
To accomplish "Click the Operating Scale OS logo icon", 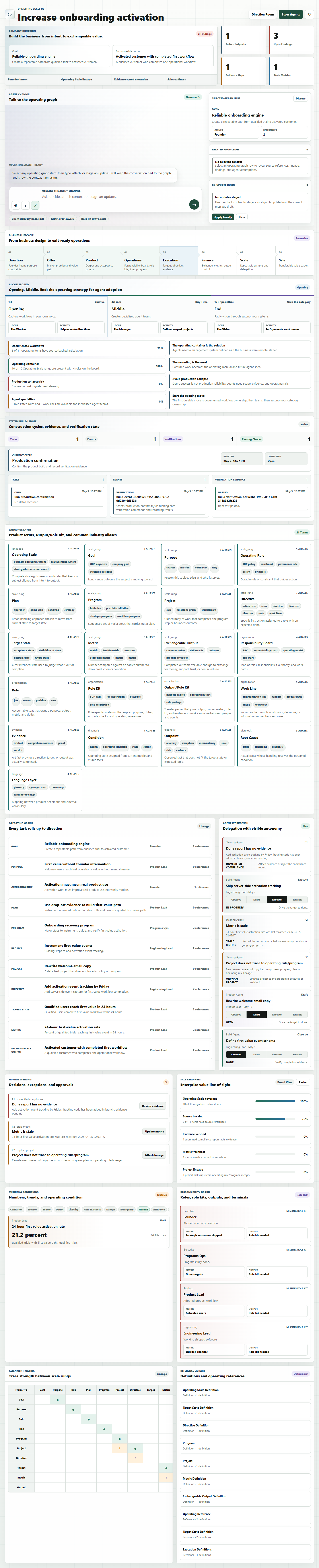I will pos(10,14).
